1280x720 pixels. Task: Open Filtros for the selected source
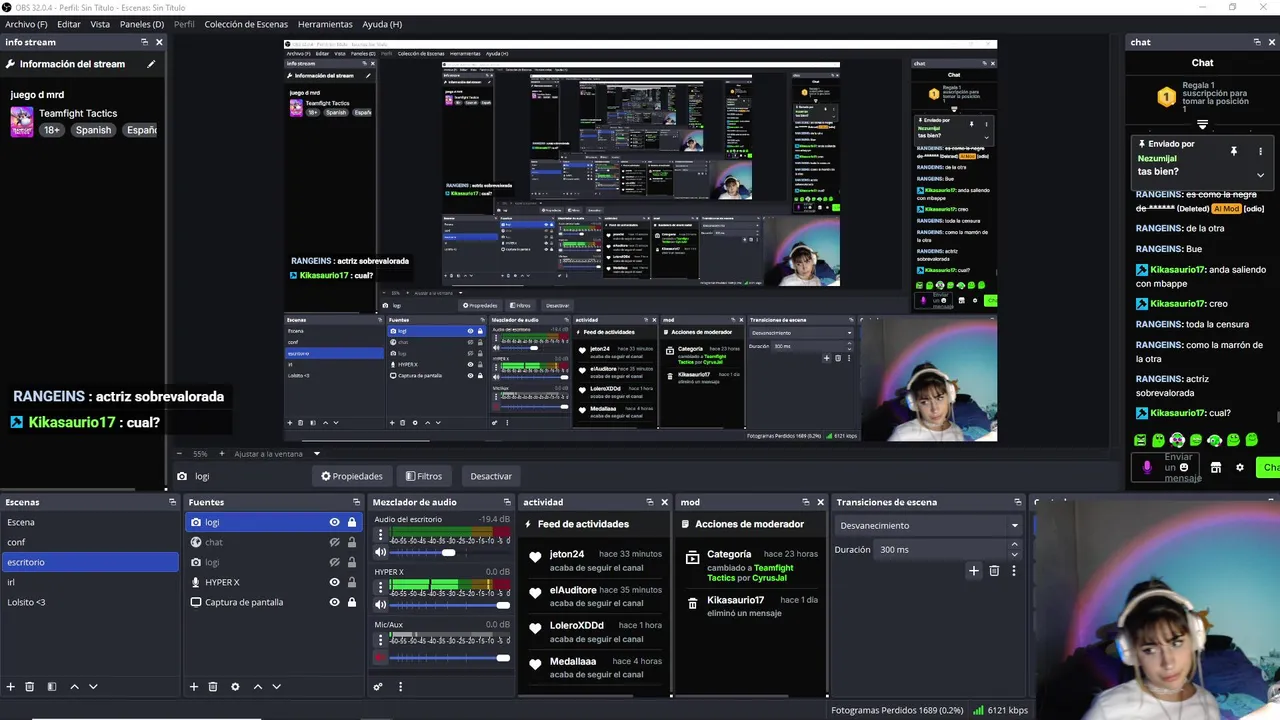click(423, 476)
